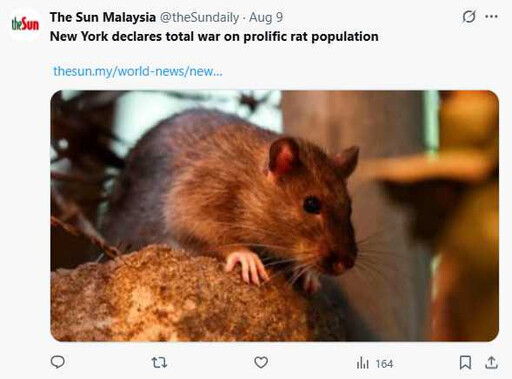
Task: Click the 164 view count number
Action: coord(384,363)
